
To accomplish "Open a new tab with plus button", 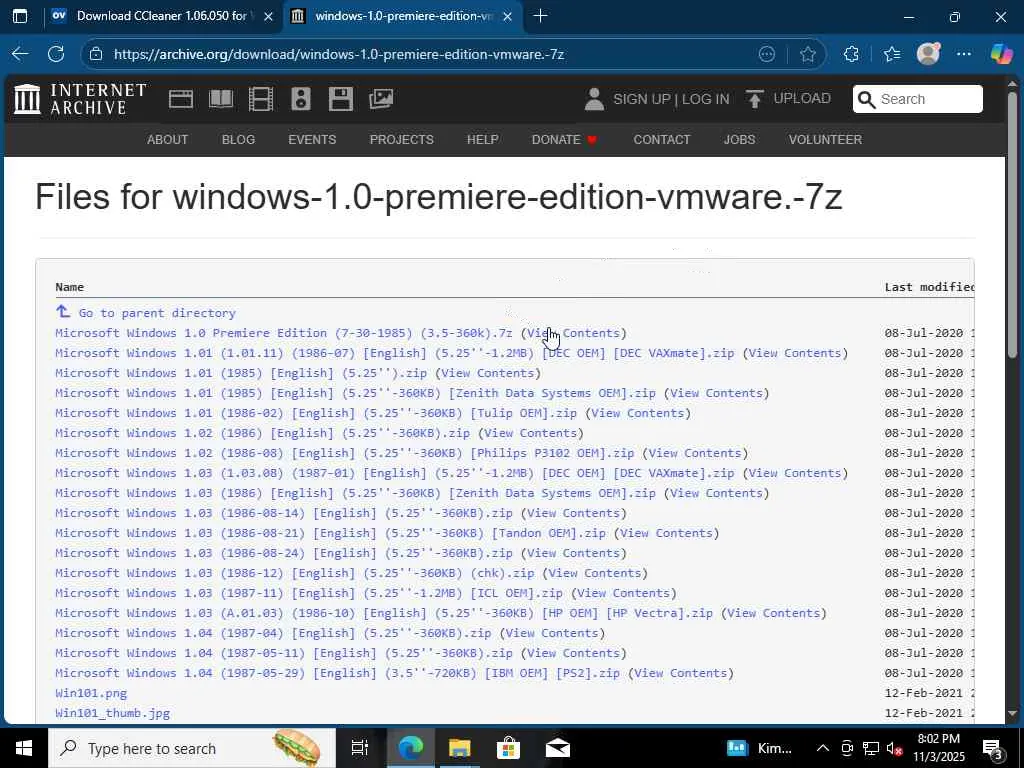I will tap(540, 16).
